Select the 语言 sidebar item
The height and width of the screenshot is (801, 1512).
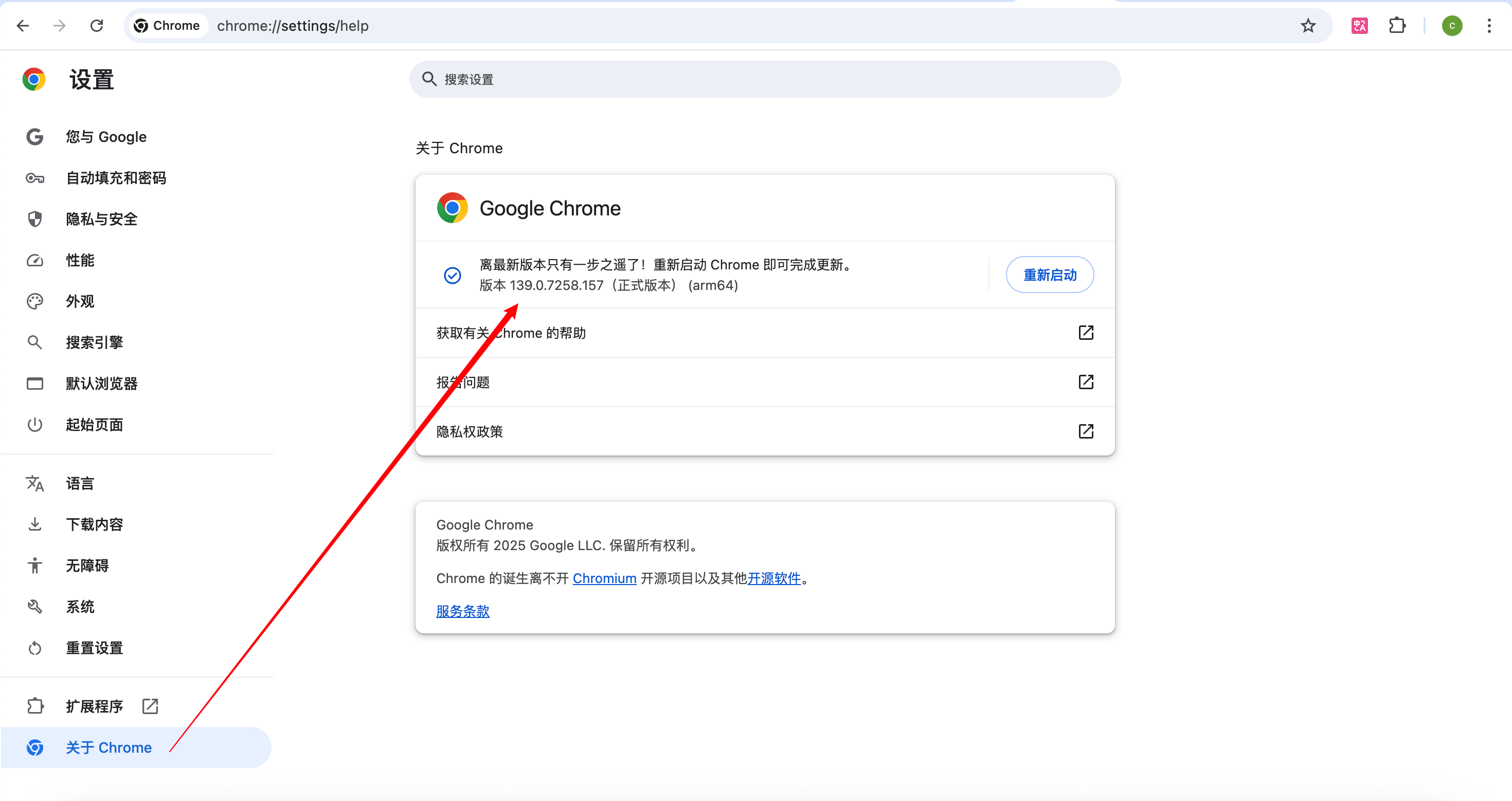click(136, 484)
